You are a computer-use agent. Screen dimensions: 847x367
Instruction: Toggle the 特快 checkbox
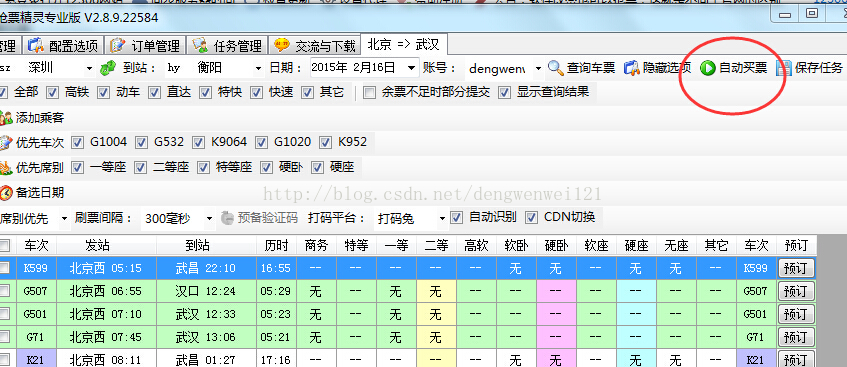205,92
